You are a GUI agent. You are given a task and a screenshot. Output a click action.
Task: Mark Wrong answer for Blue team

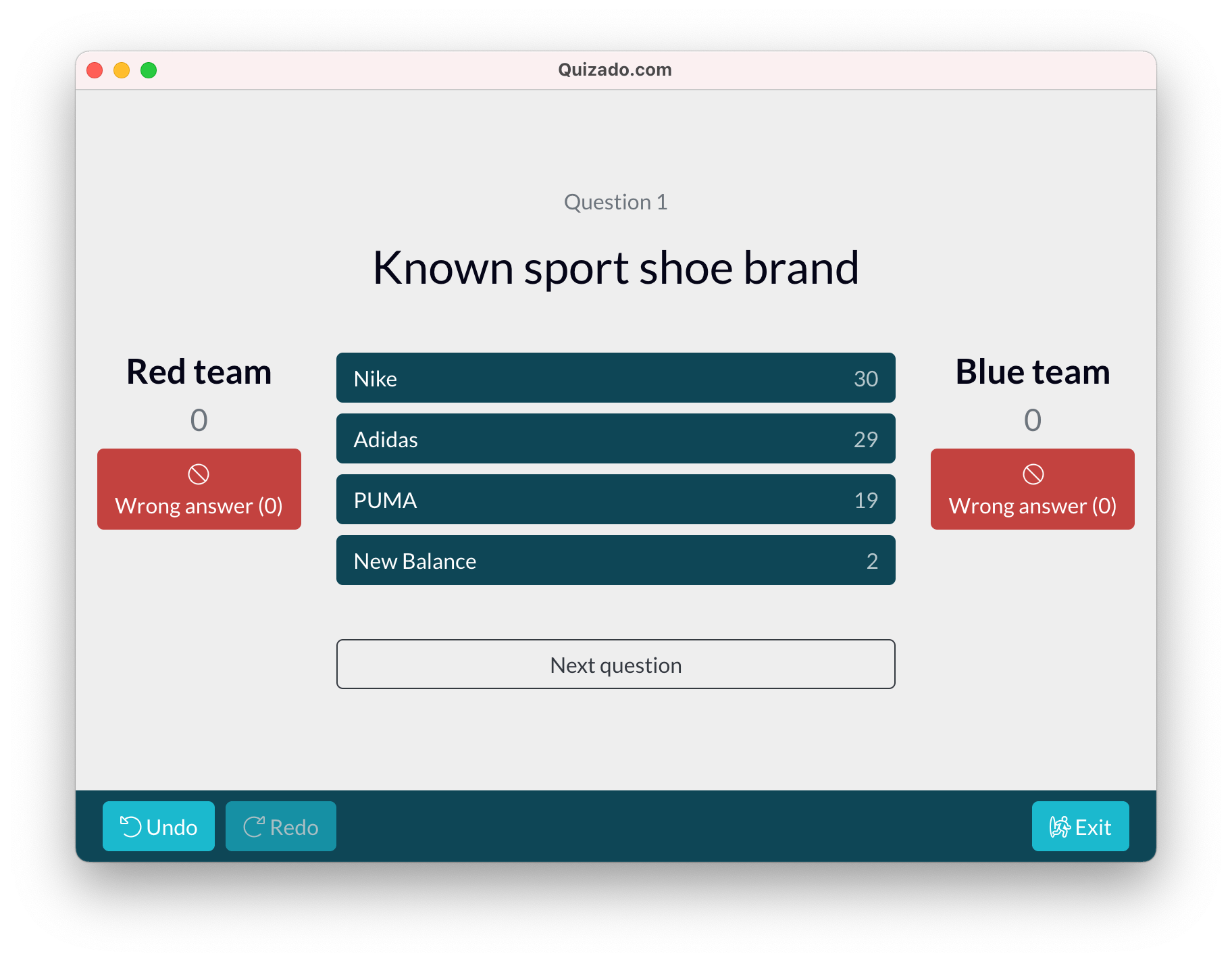point(1033,489)
